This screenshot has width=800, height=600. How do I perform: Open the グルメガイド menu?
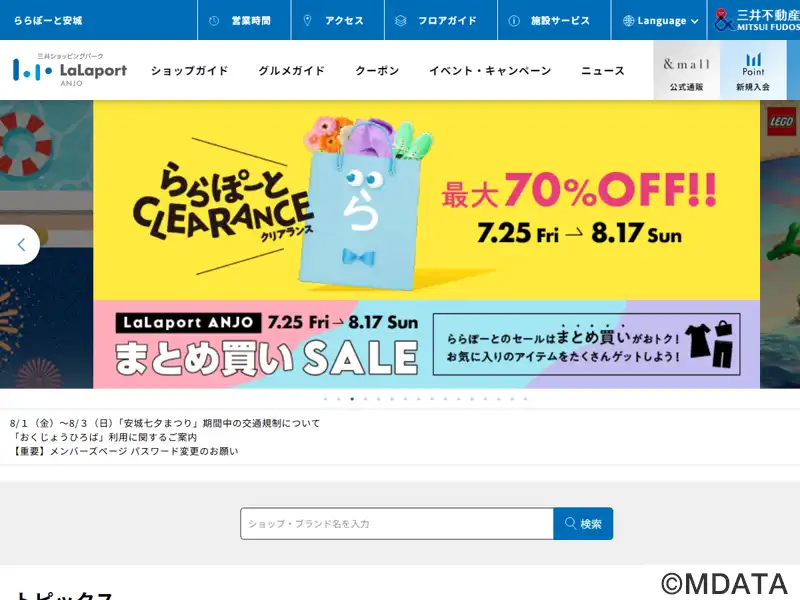click(291, 70)
